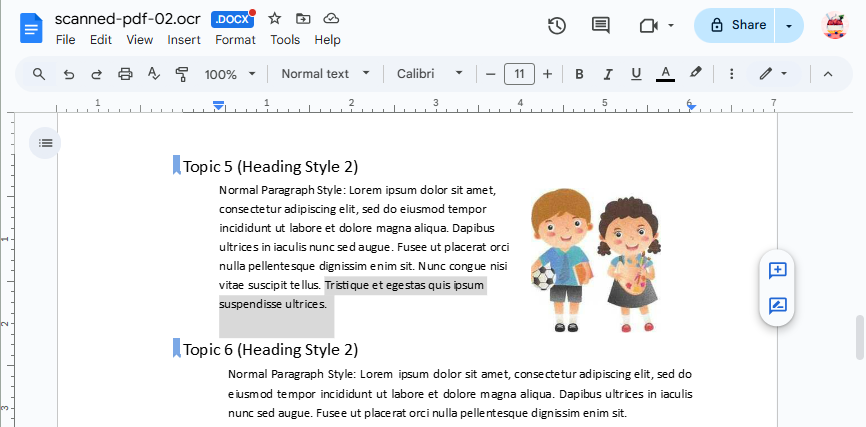866x427 pixels.
Task: Click the Topic 6 (Heading Style 2) heading
Action: coord(271,349)
